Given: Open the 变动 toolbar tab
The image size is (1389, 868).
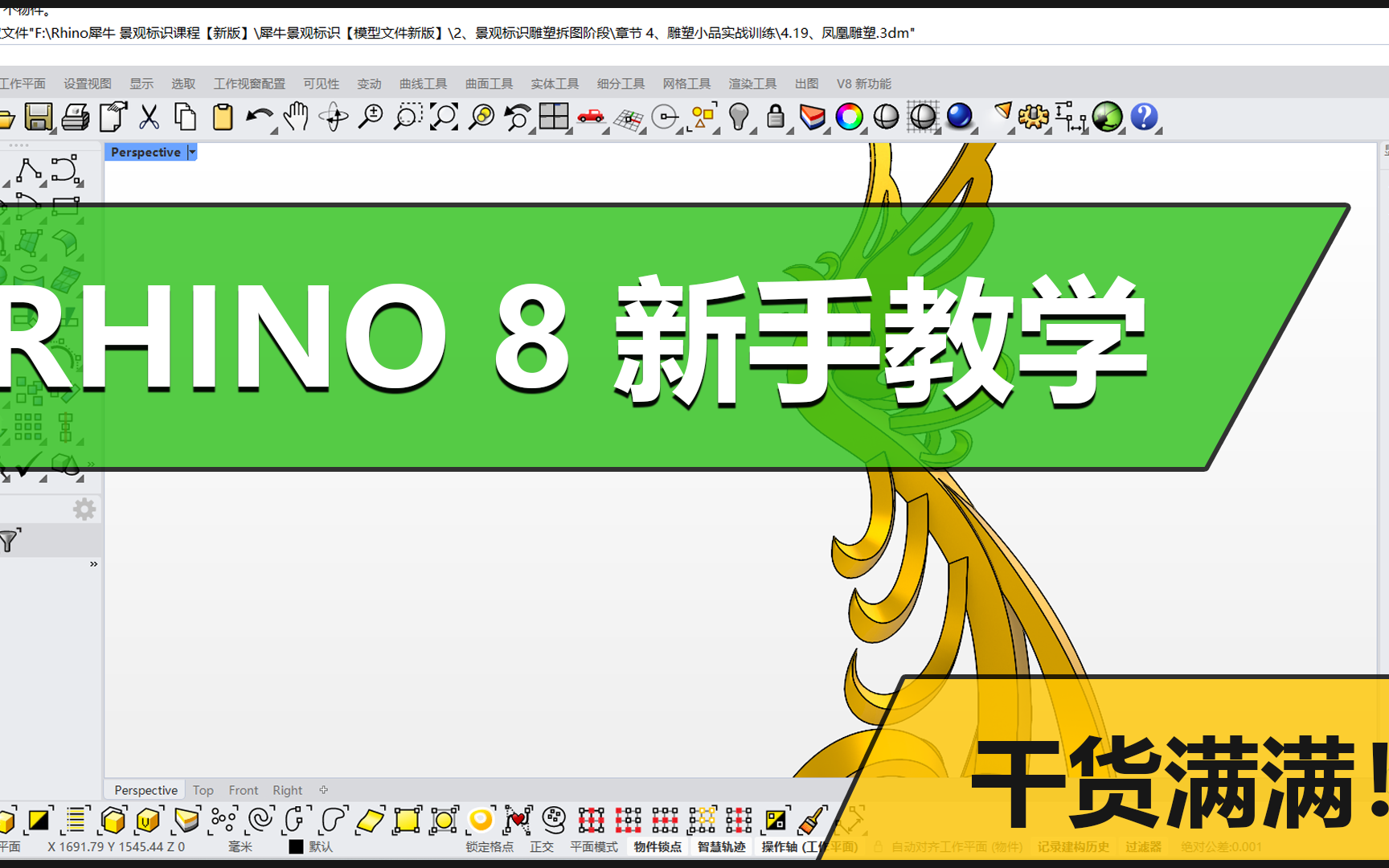Looking at the screenshot, I should 369,84.
